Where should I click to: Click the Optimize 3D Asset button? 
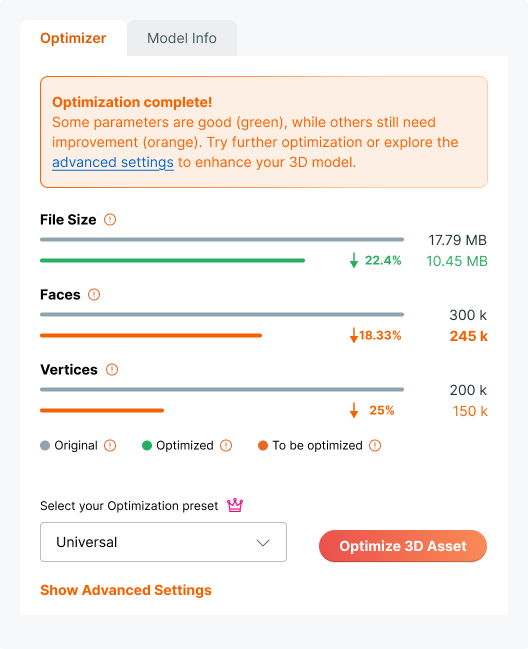tap(403, 546)
